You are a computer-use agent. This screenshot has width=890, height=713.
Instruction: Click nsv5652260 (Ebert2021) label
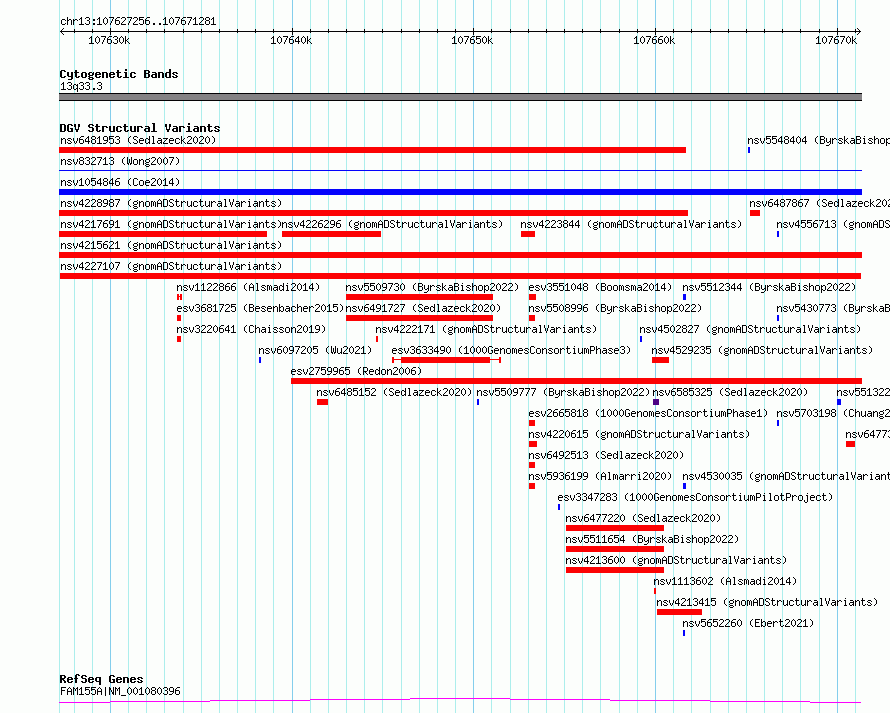[748, 623]
